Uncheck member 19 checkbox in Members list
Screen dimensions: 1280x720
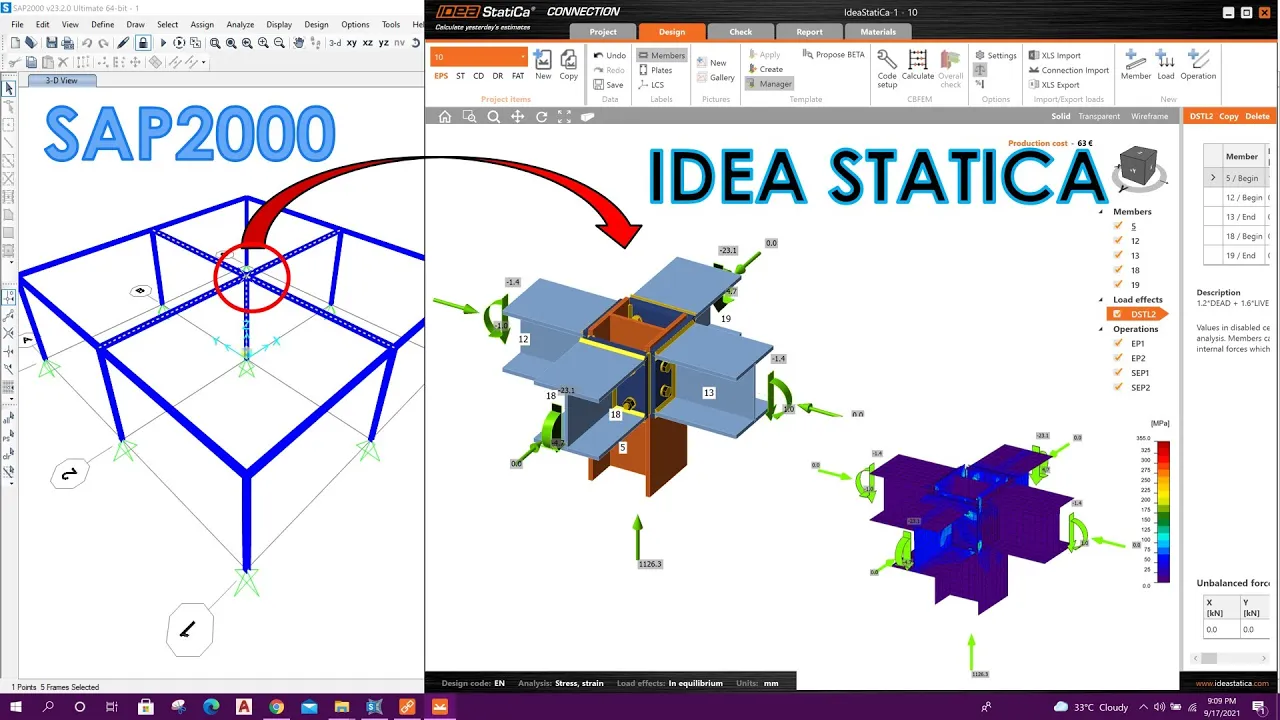pyautogui.click(x=1118, y=285)
